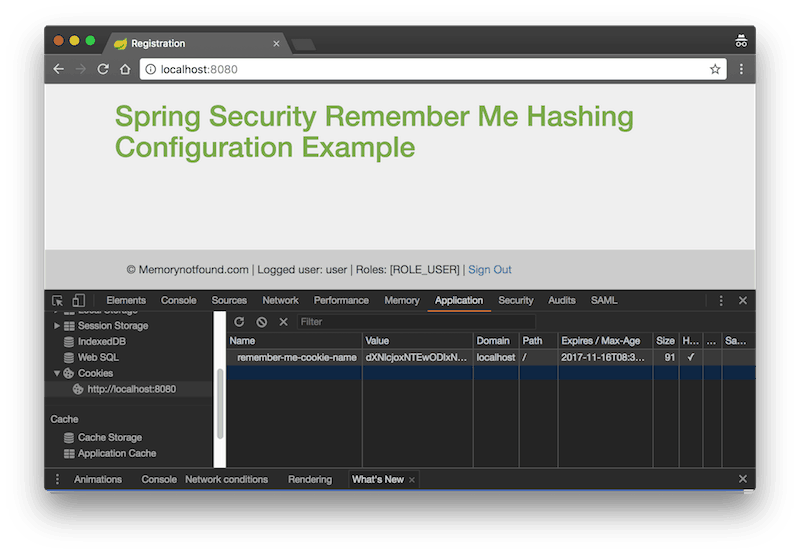
Task: Click the browser forward arrow
Action: click(x=81, y=69)
